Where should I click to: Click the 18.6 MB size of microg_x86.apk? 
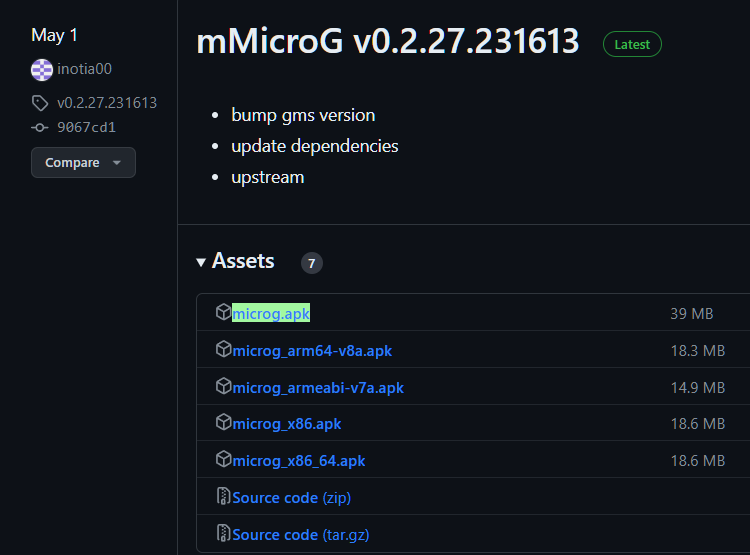click(698, 424)
